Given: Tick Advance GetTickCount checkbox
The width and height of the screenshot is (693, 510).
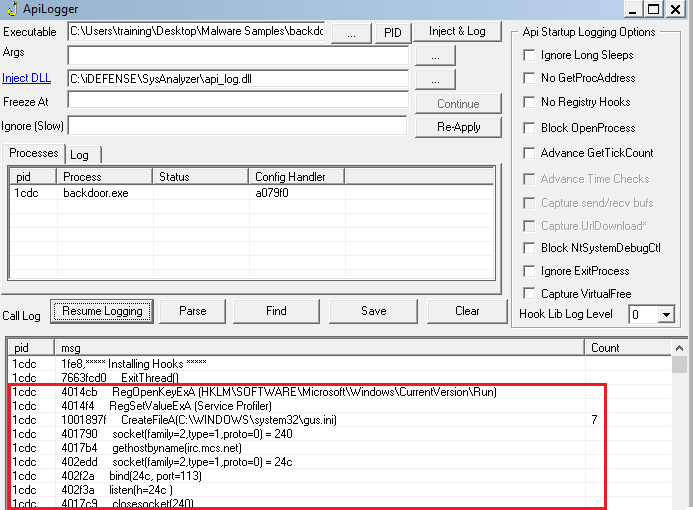Looking at the screenshot, I should tap(529, 153).
